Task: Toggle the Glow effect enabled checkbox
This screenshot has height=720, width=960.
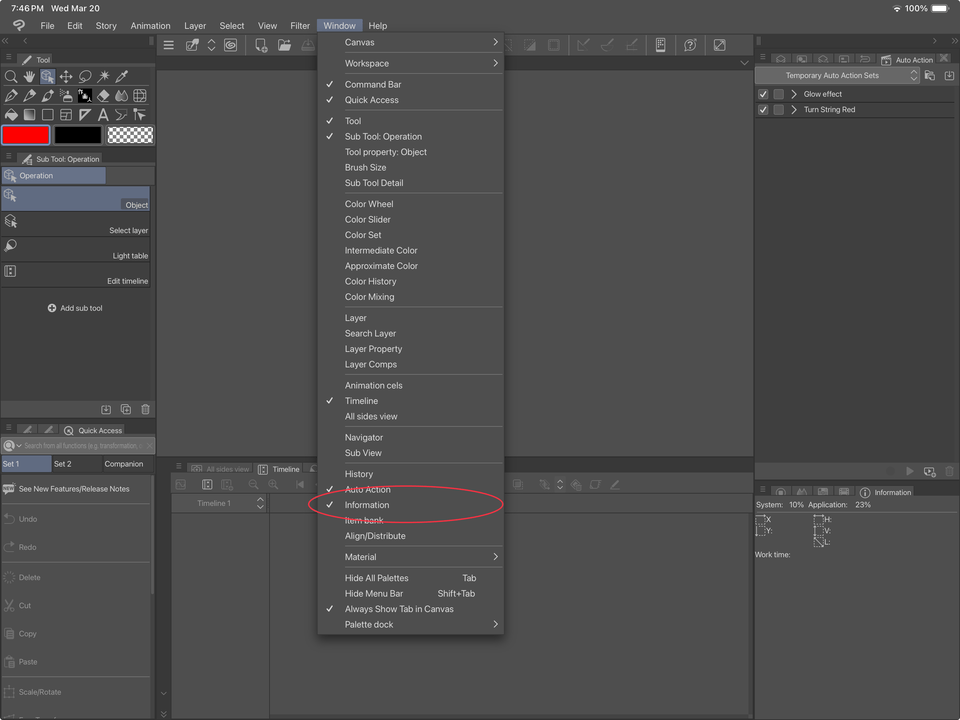Action: tap(763, 94)
